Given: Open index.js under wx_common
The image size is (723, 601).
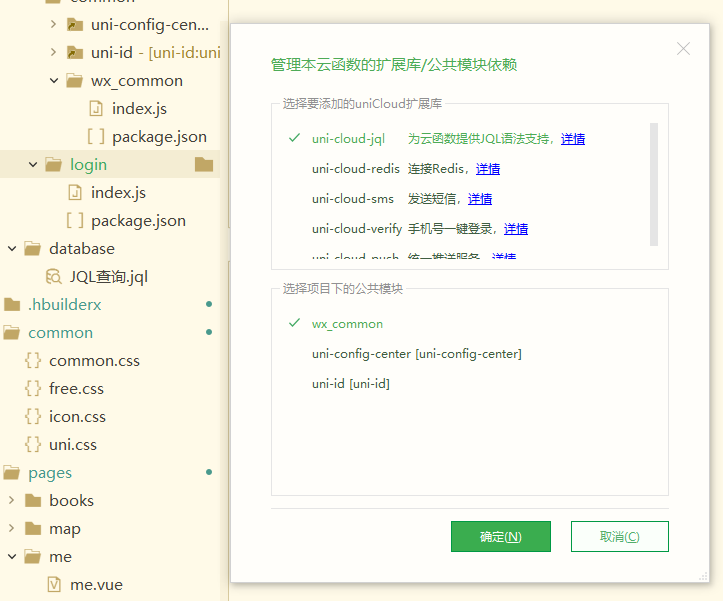Looking at the screenshot, I should tap(139, 109).
